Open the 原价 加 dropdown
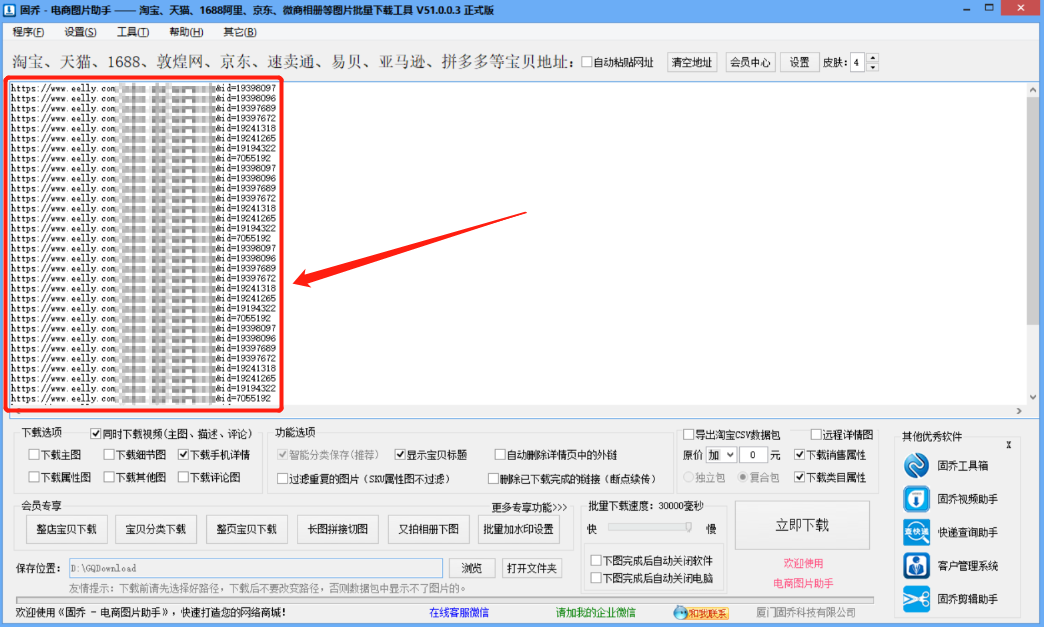 [721, 455]
